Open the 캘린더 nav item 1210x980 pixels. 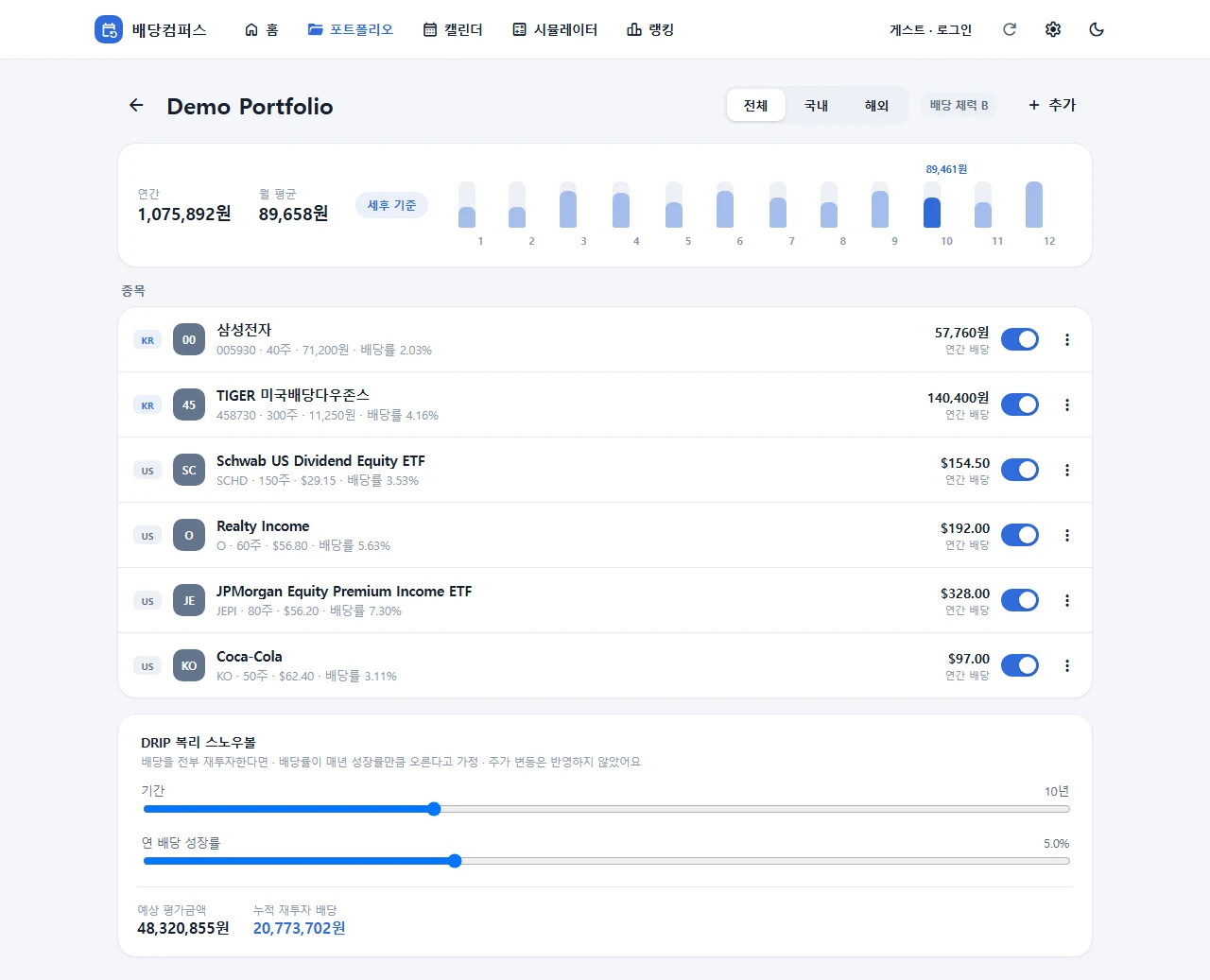tap(453, 29)
